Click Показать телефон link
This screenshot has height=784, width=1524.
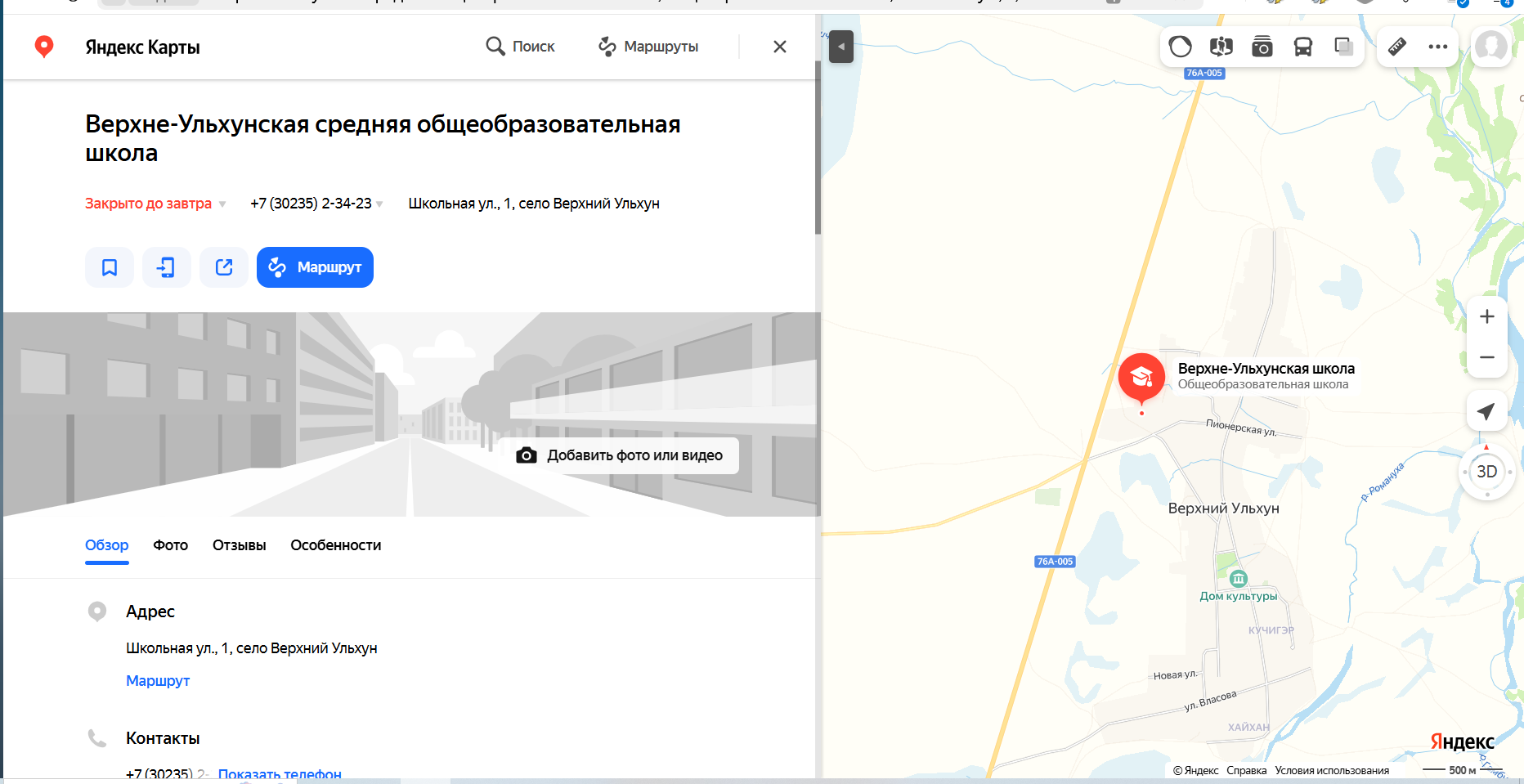pyautogui.click(x=280, y=773)
